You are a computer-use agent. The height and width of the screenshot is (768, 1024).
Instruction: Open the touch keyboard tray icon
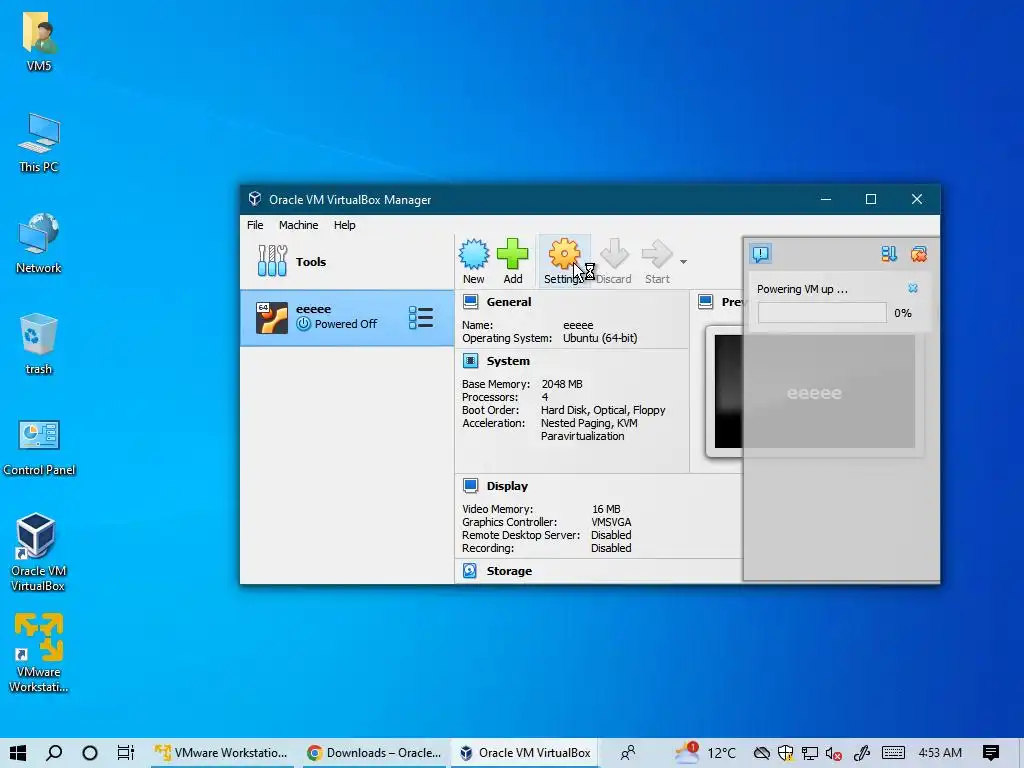tap(893, 753)
